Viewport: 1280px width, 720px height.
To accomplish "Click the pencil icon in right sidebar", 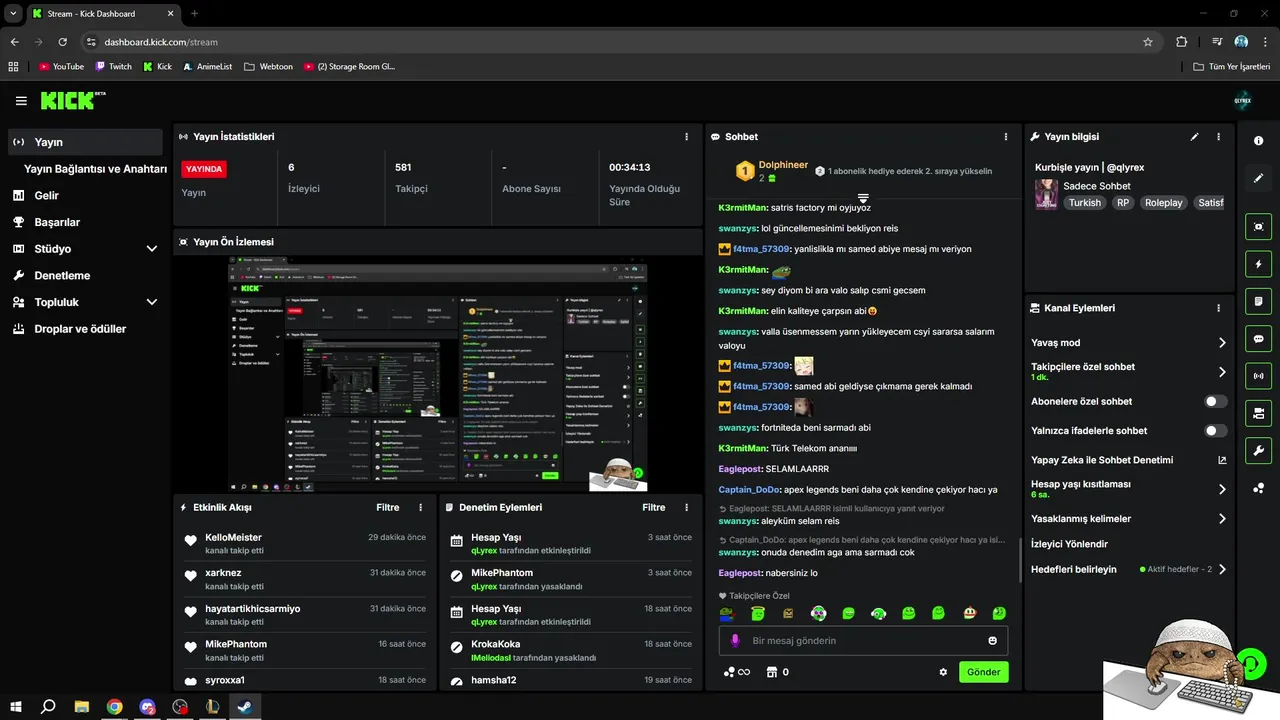I will [x=1259, y=178].
